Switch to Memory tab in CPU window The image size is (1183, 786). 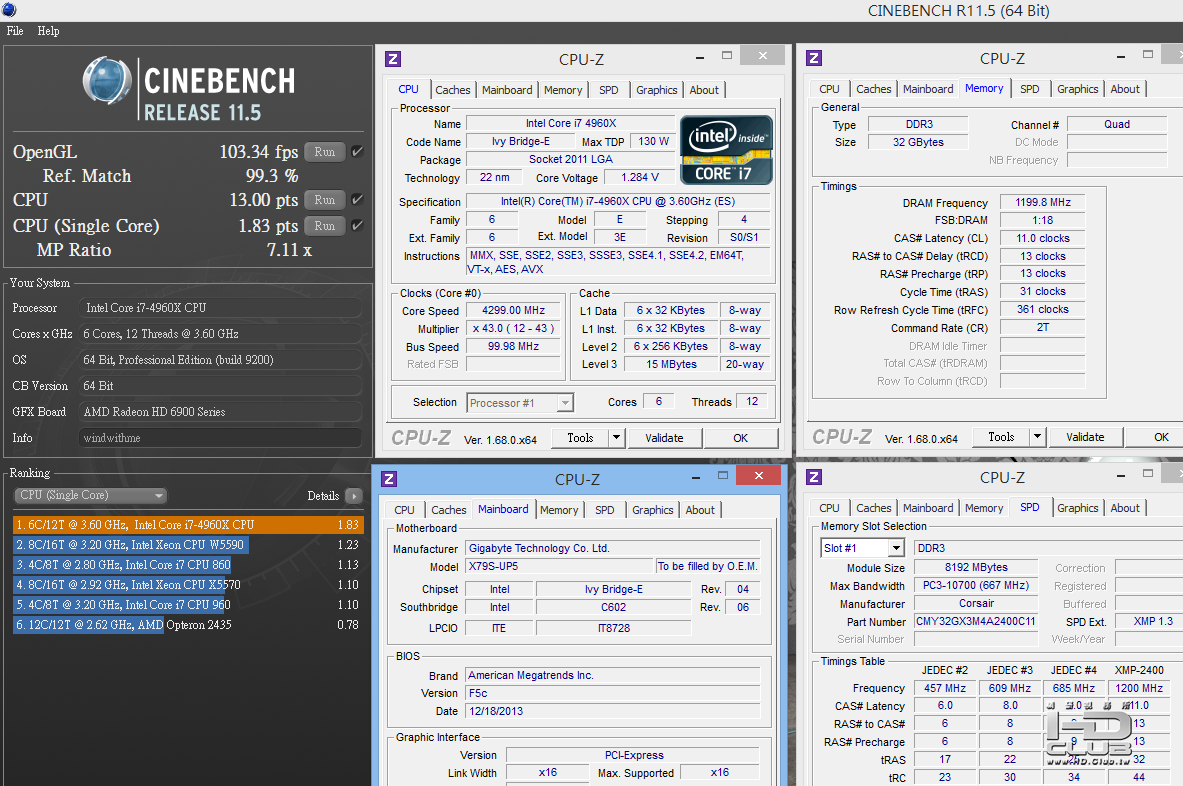pyautogui.click(x=563, y=90)
